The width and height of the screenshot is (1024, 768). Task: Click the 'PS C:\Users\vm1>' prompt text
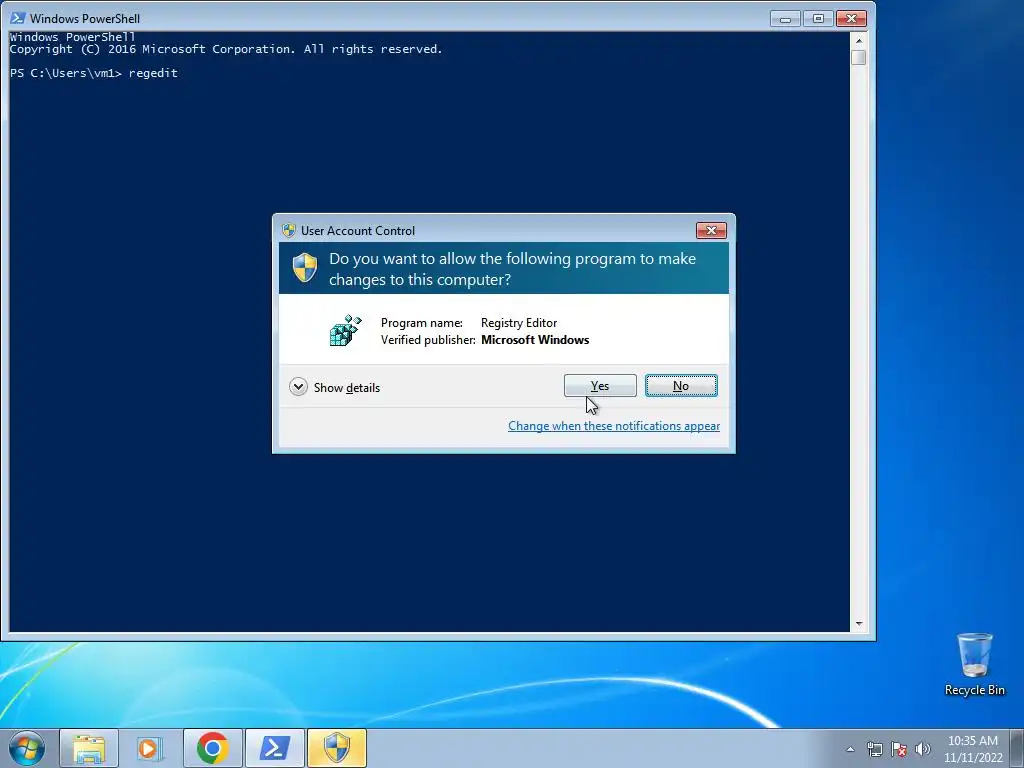click(66, 73)
